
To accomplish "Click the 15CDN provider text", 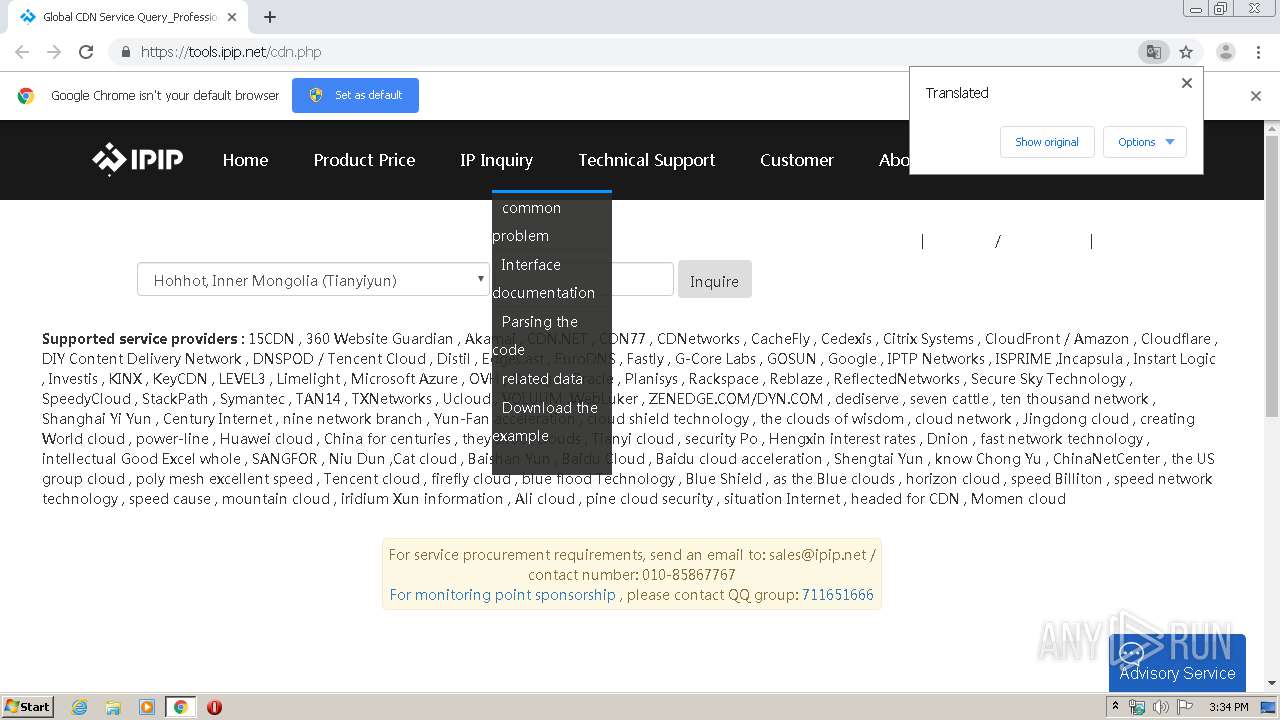I will (271, 339).
